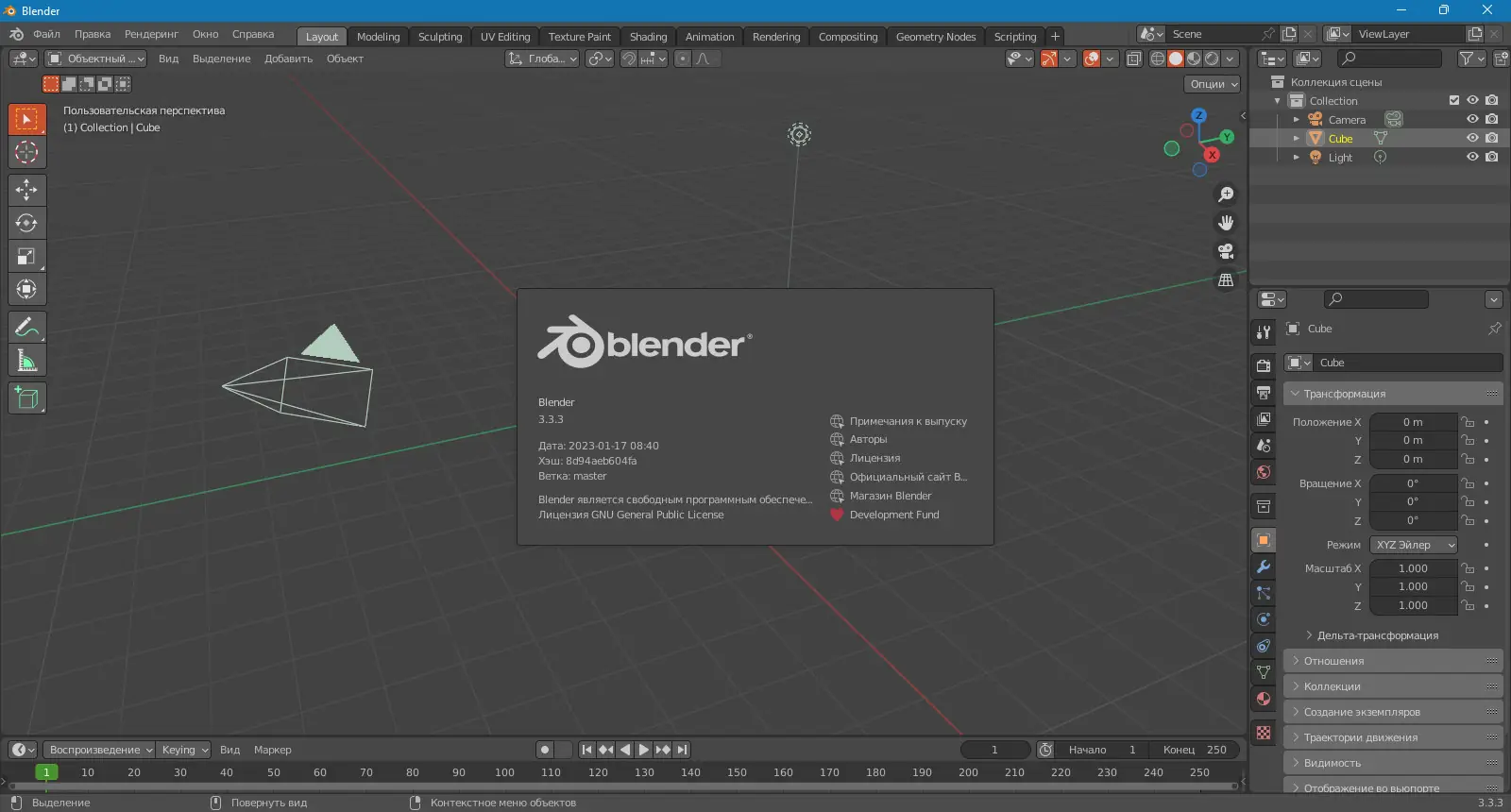Viewport: 1511px width, 812px height.
Task: Toggle the Collection exclude checkbox in outliner
Action: coord(1454,100)
